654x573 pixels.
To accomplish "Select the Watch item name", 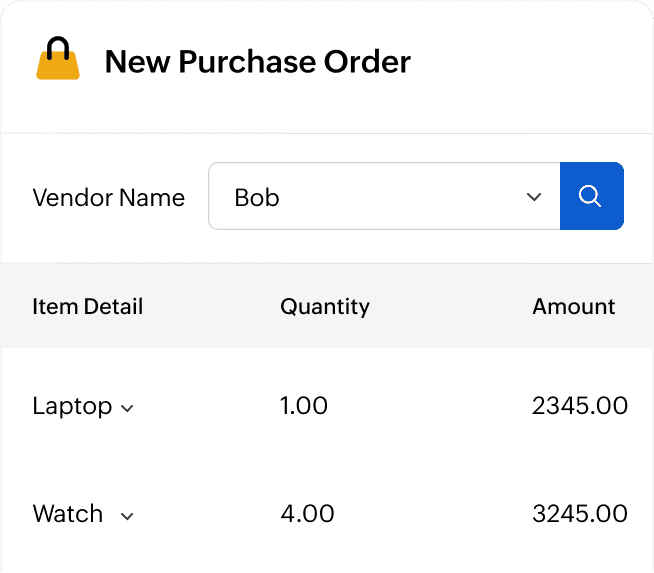I will coord(68,514).
